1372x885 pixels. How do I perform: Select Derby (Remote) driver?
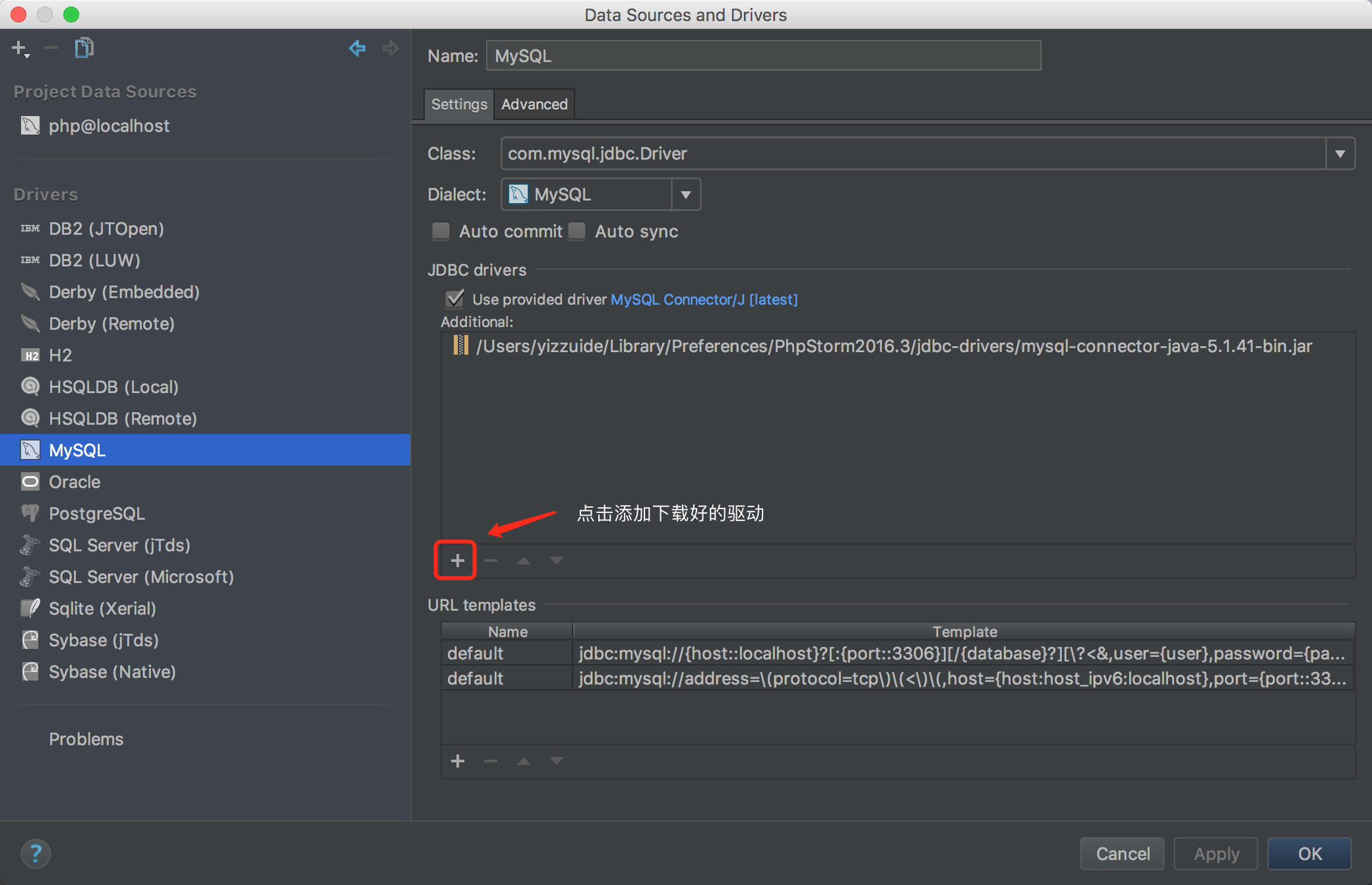(205, 323)
